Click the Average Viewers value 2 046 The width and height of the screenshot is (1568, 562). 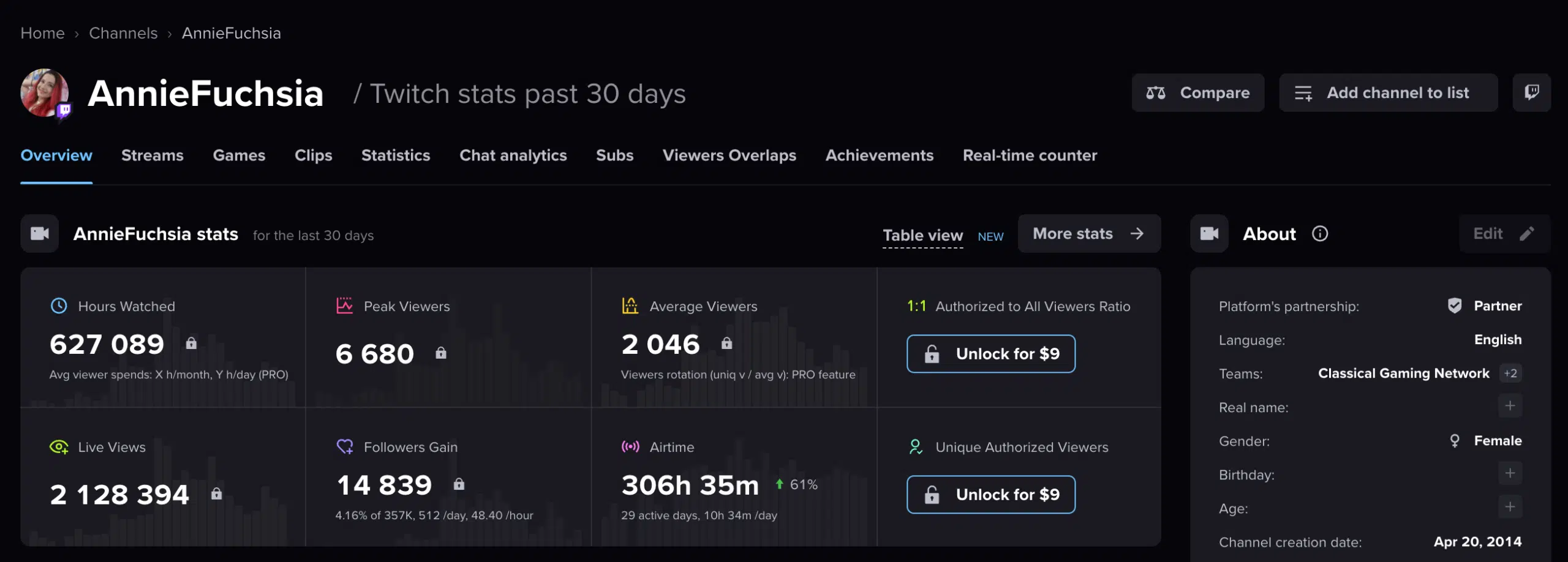point(660,344)
